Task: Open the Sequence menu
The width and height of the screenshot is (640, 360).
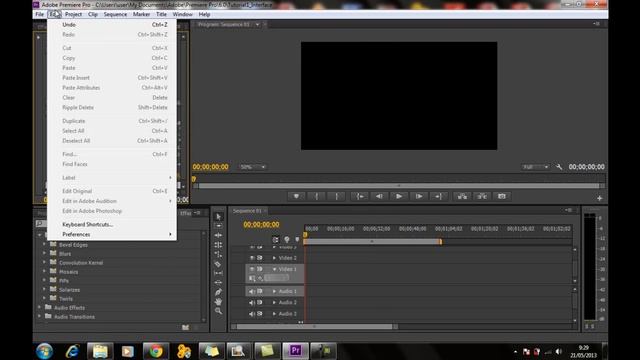Action: tap(115, 14)
